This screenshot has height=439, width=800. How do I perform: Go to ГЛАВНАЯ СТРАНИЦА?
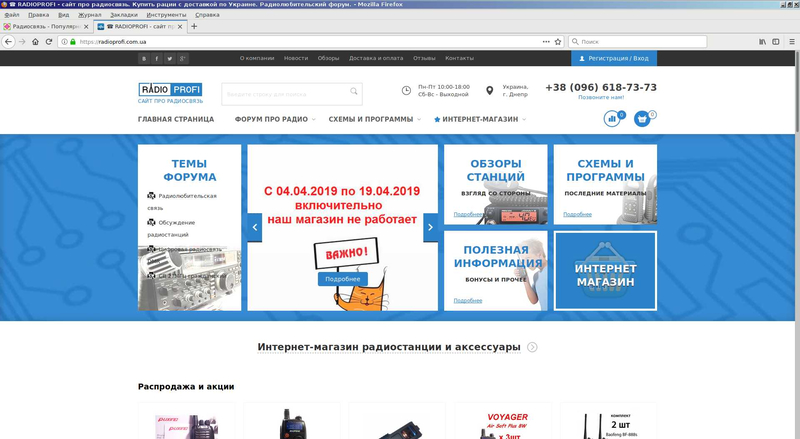176,119
